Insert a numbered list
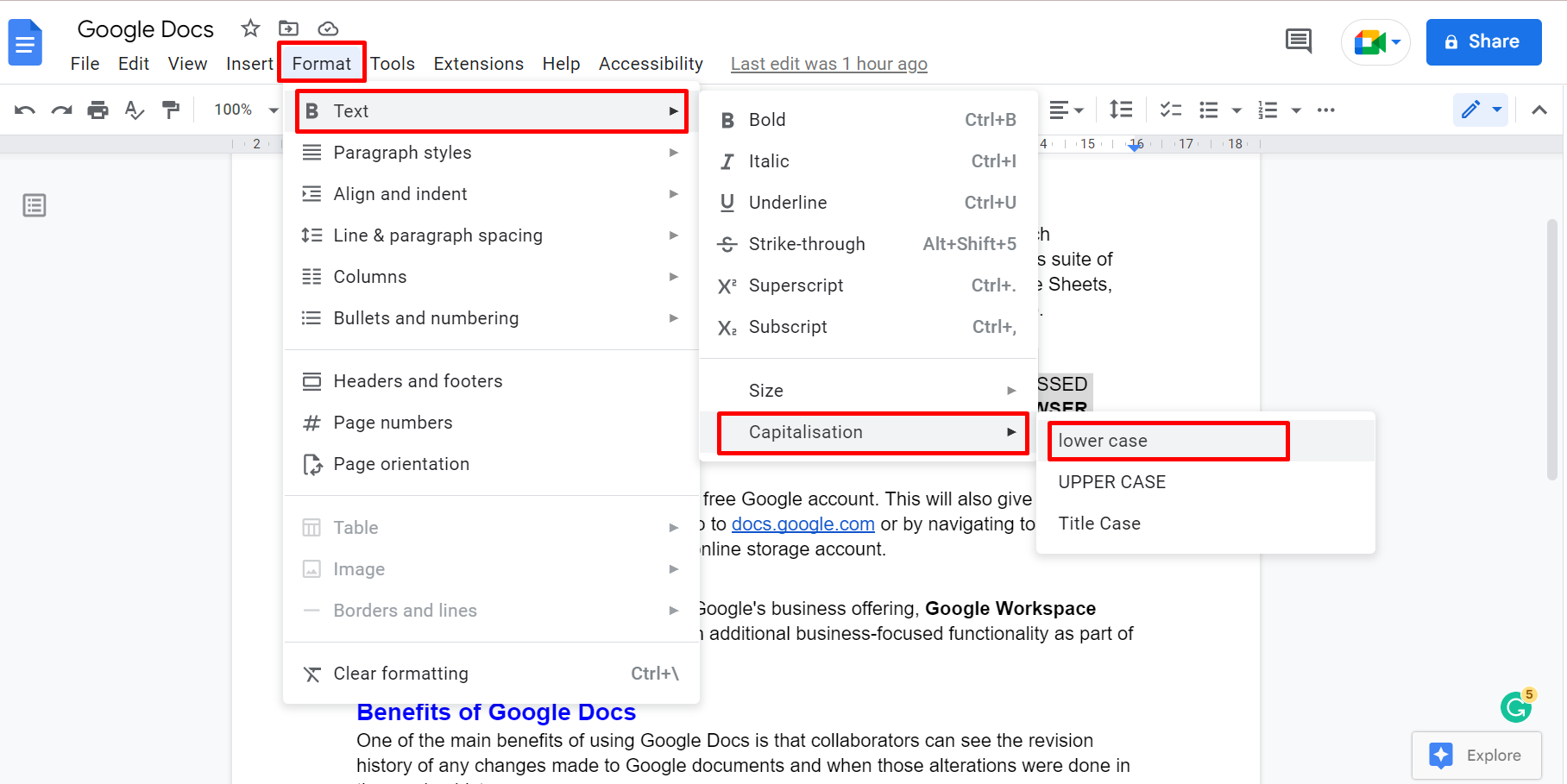Screen dimensions: 1567x784 pos(1268,110)
